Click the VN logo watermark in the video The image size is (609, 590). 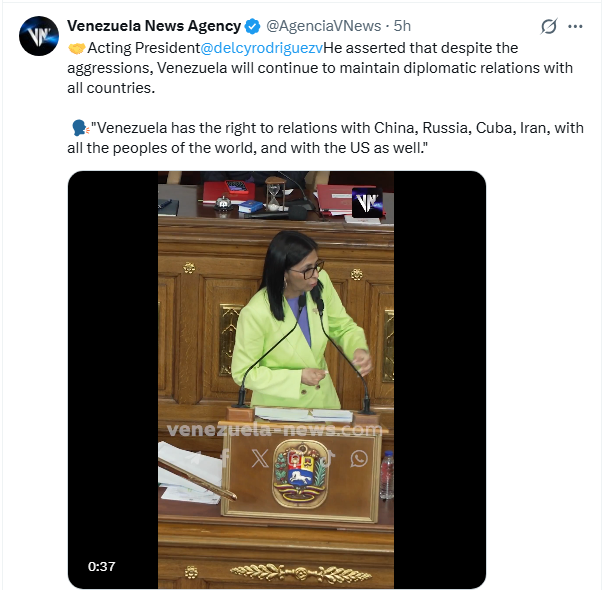pos(367,202)
